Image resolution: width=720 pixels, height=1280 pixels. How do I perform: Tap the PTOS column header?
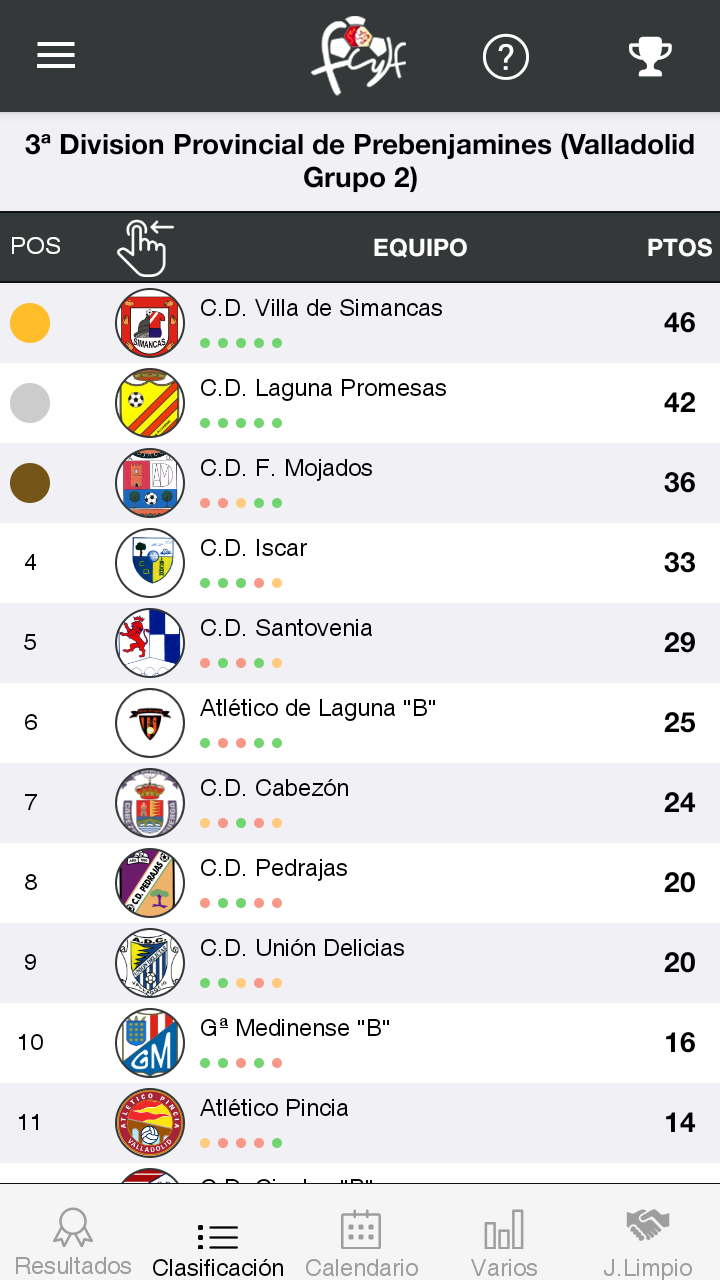click(x=679, y=247)
